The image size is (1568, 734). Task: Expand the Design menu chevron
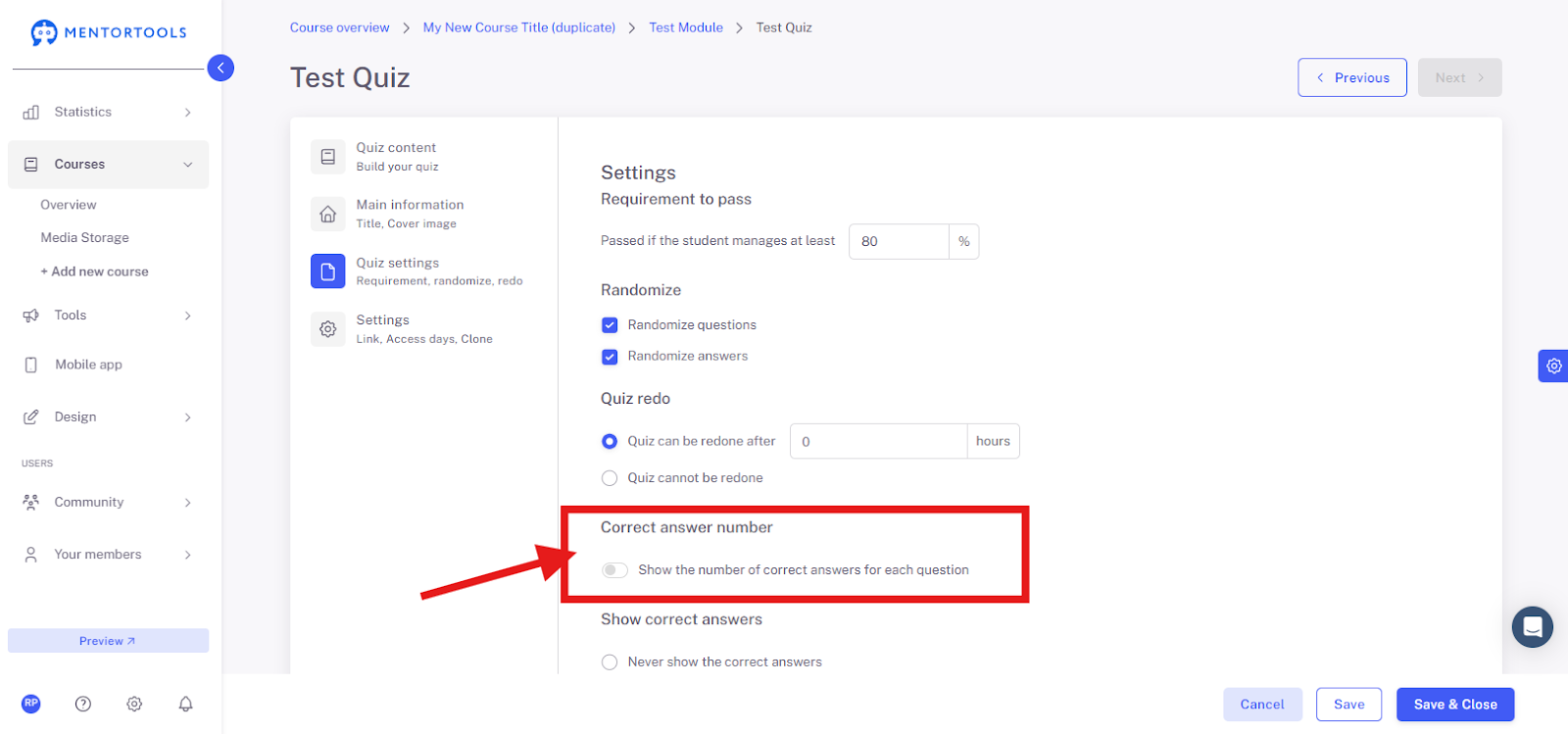(188, 417)
